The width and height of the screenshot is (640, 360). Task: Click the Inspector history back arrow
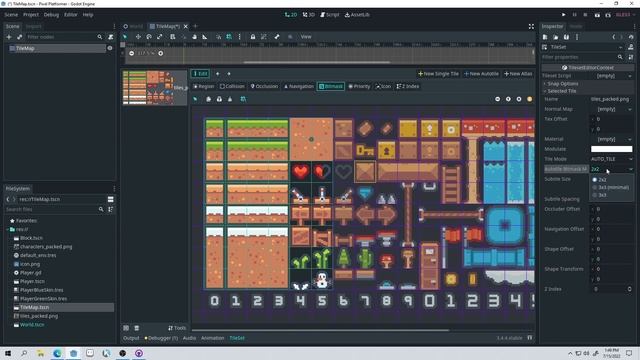pyautogui.click(x=613, y=37)
